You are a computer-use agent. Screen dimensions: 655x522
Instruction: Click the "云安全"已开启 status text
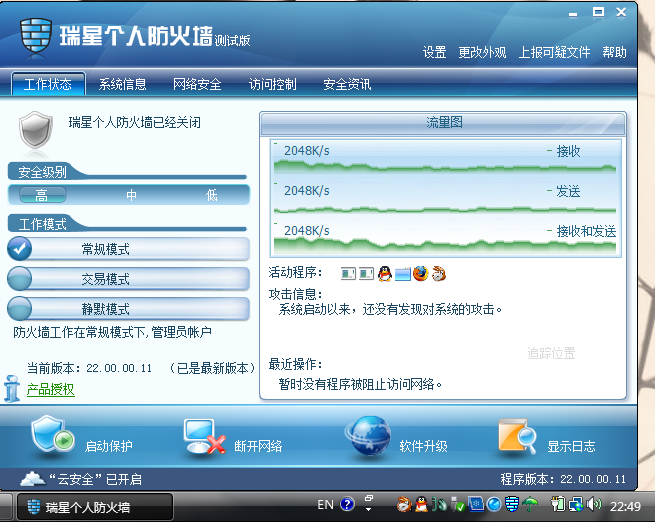pos(95,479)
